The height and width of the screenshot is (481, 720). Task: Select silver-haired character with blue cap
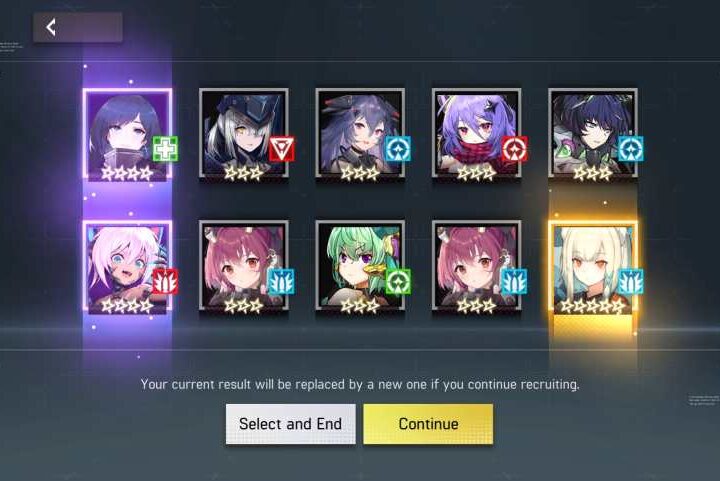click(x=244, y=134)
